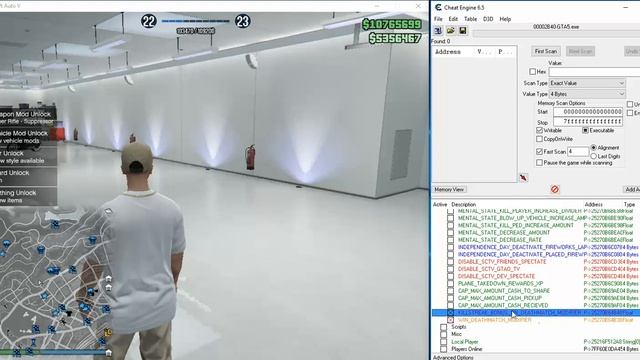Enable Pause the game while scanning
The height and width of the screenshot is (360, 640).
[539, 162]
